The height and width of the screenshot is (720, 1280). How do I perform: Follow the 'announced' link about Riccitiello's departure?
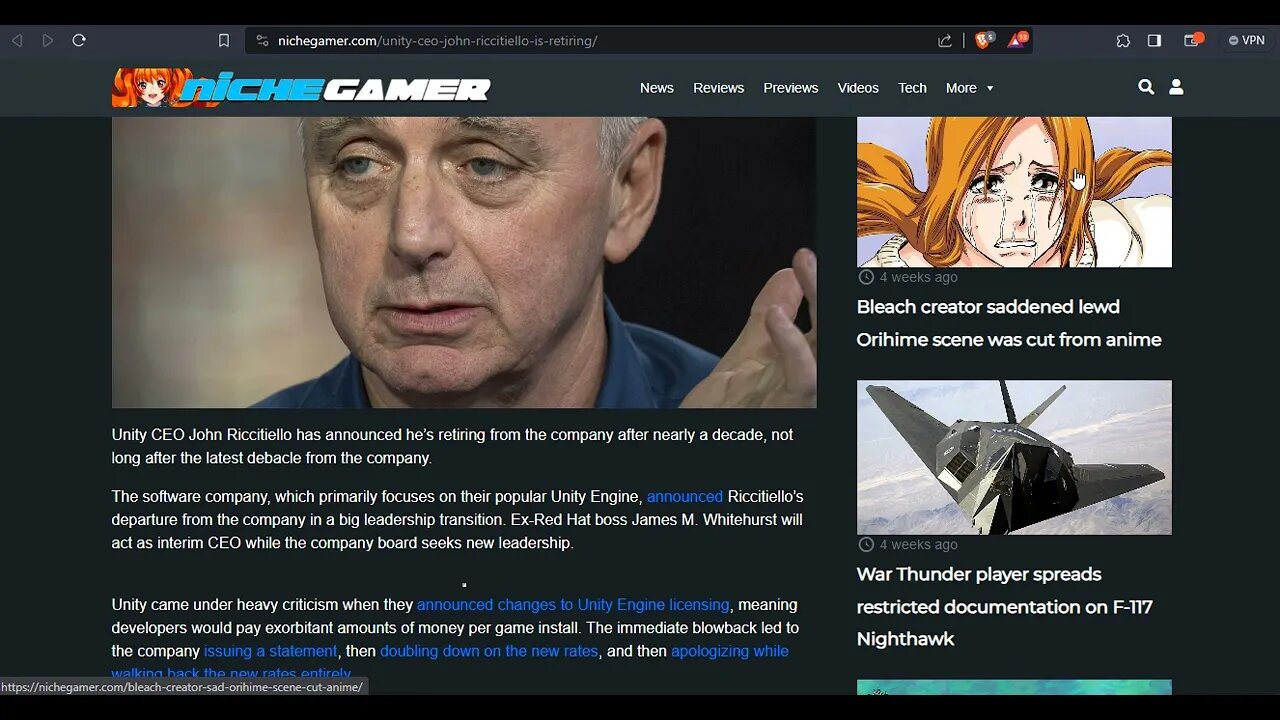[685, 497]
